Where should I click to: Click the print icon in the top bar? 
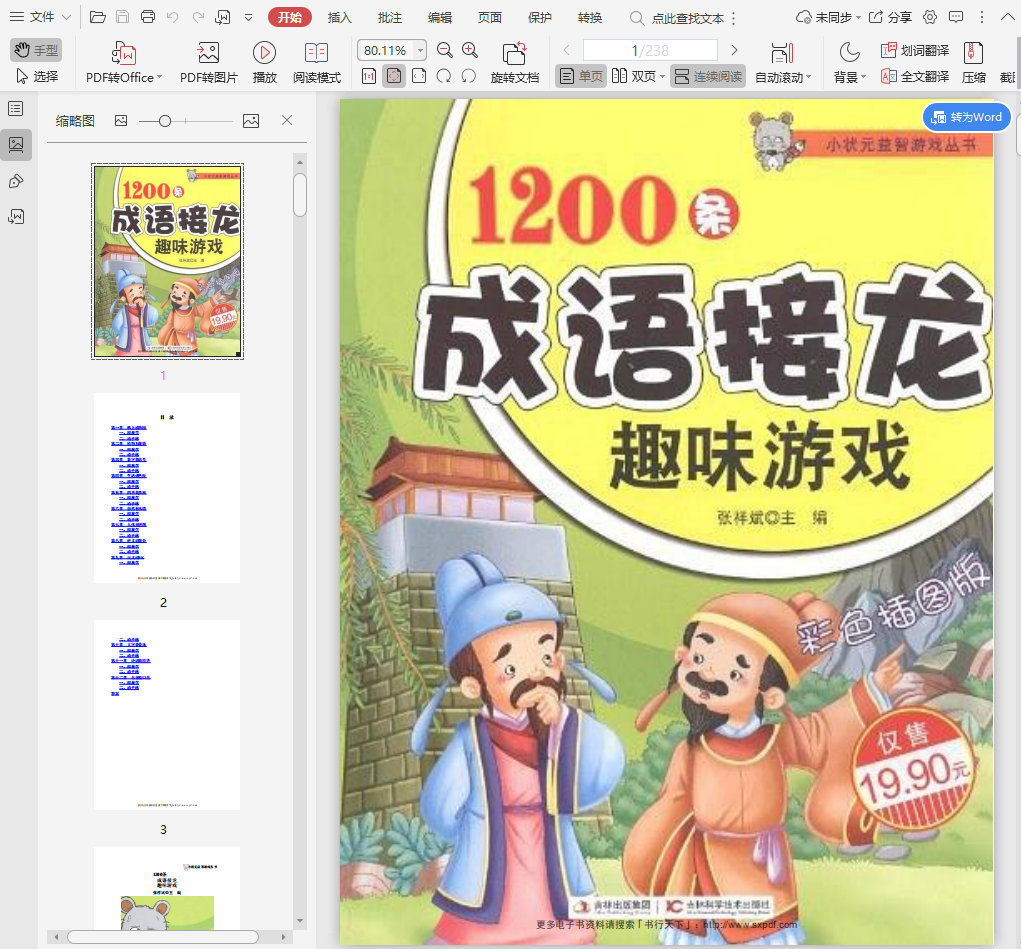[148, 17]
